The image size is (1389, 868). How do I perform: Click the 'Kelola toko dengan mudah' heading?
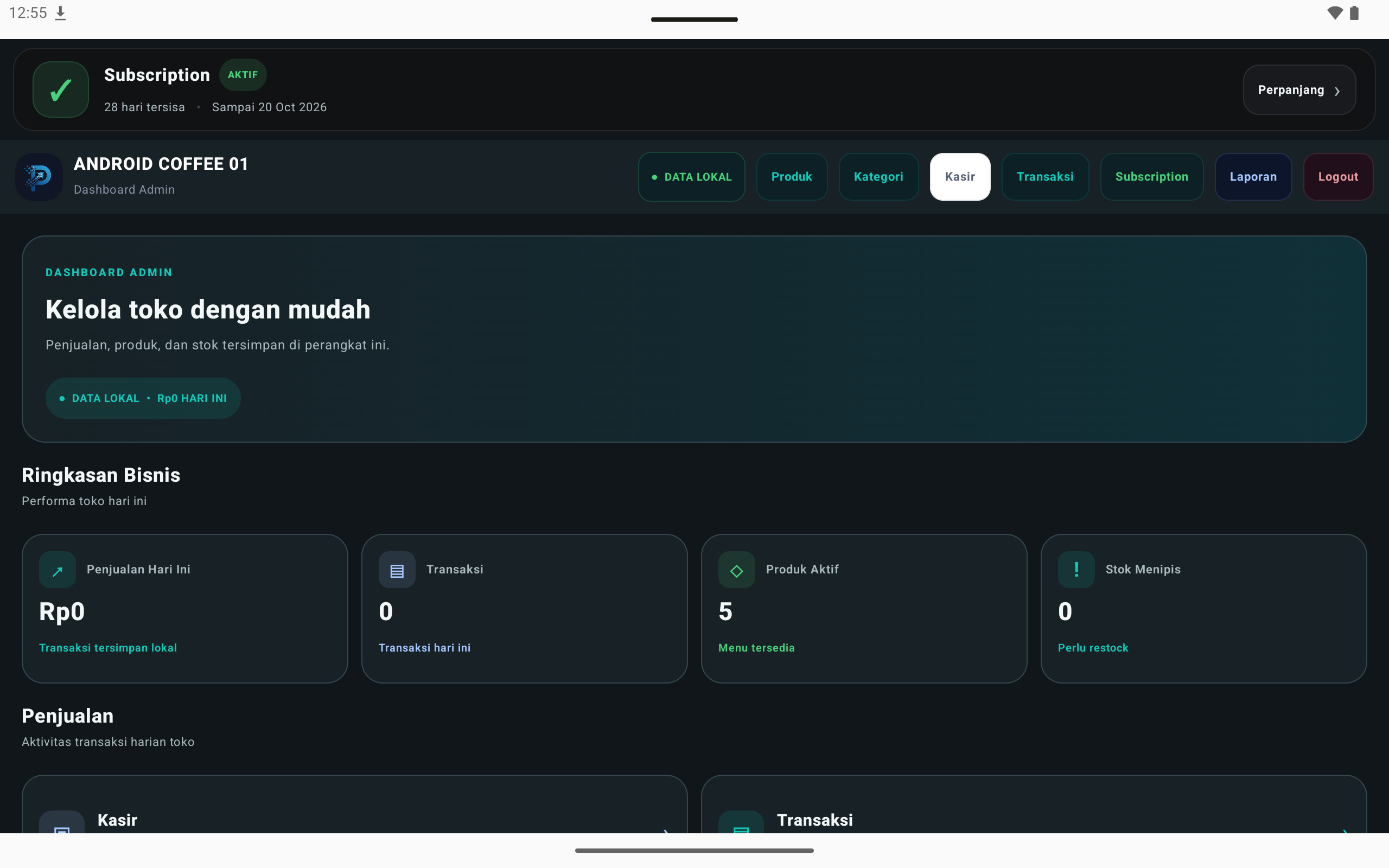coord(208,310)
